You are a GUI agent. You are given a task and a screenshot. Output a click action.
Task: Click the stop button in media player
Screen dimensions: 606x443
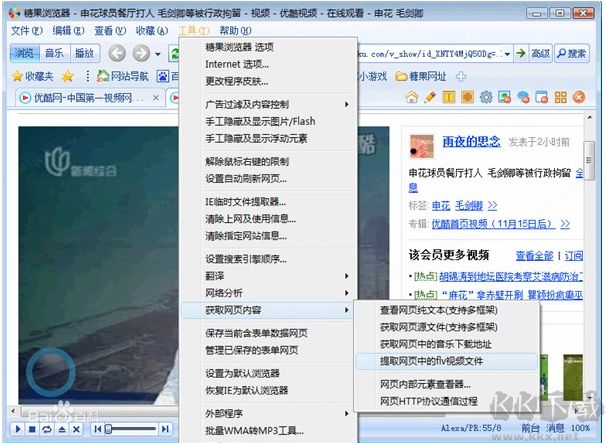(x=32, y=429)
